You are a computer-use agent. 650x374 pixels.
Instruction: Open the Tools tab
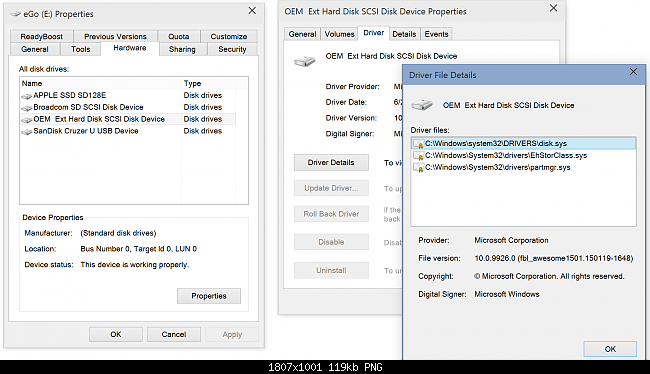point(80,49)
